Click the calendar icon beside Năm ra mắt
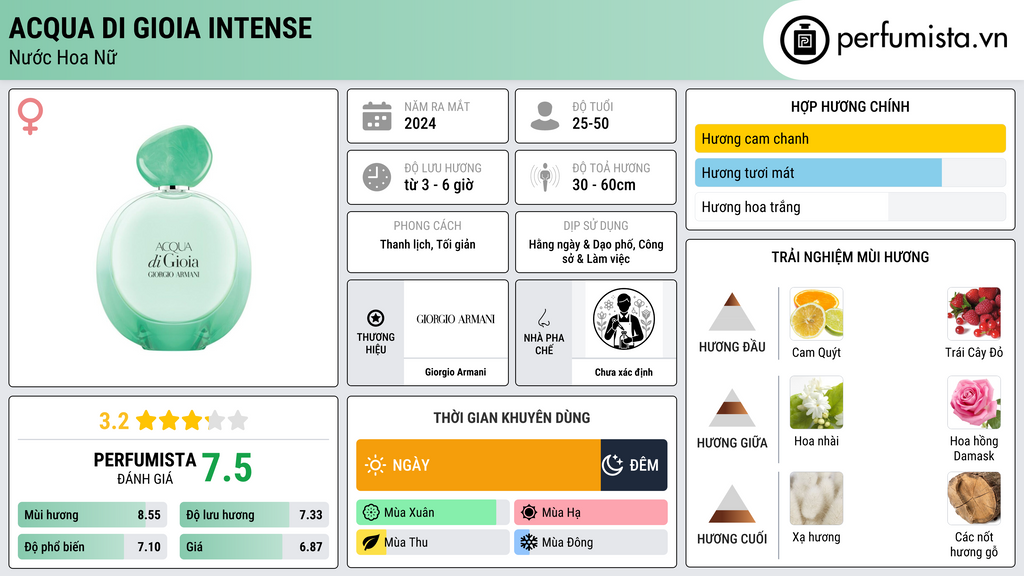Screen dimensions: 1024x576 (377, 116)
